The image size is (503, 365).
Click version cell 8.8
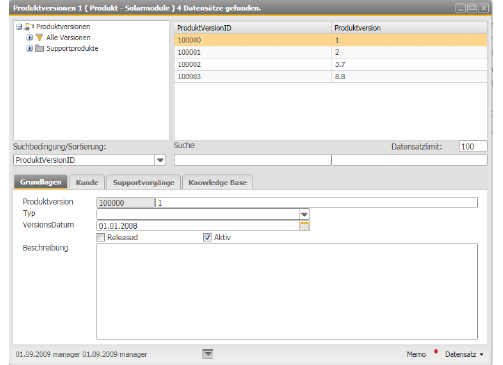point(409,76)
